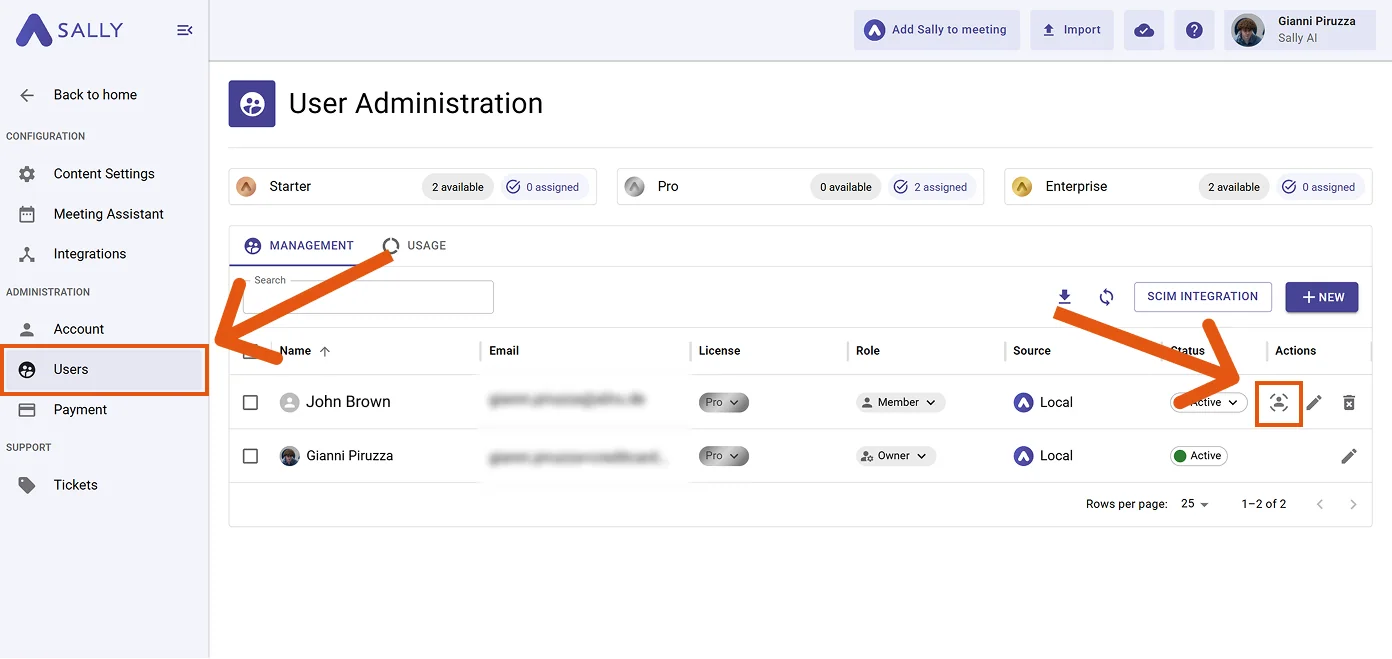Viewport: 1392px width, 659px height.
Task: Click the User Administration page icon
Action: tap(252, 104)
